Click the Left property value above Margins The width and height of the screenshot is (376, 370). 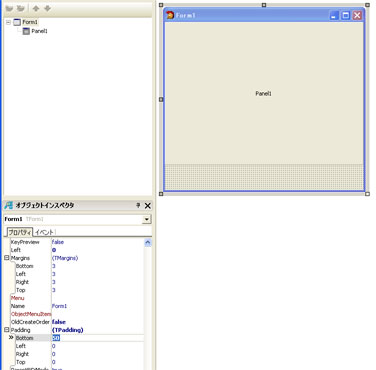click(54, 250)
